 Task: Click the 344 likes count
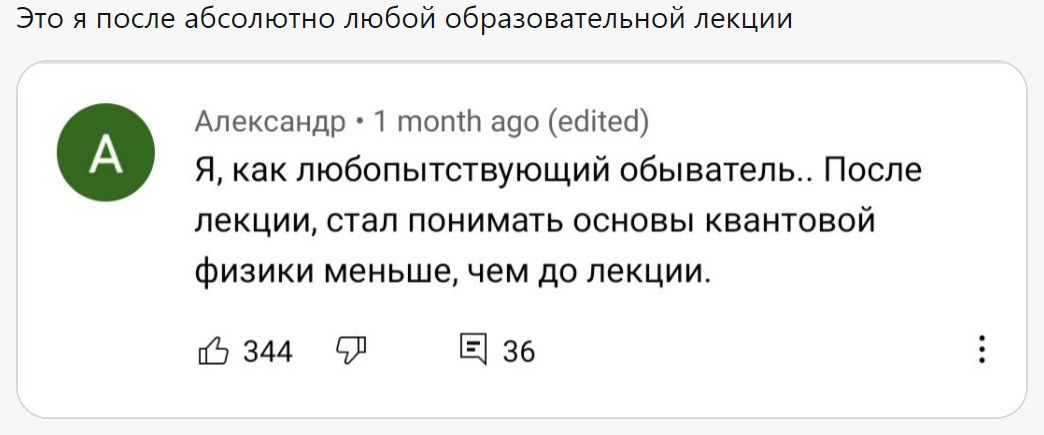268,351
